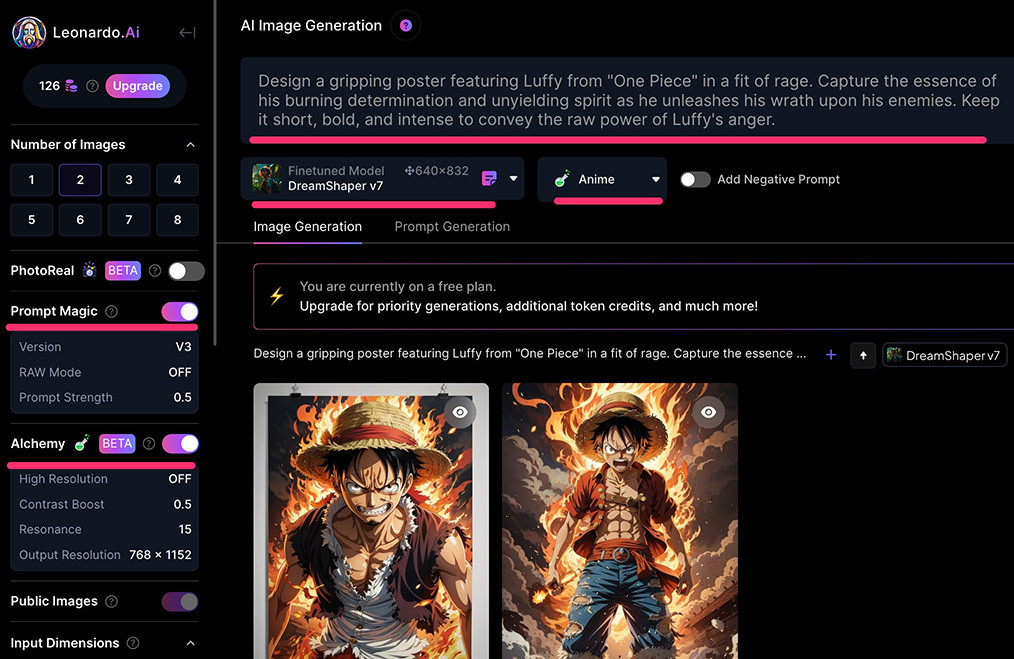Open the Finetuned Model dropdown arrow
This screenshot has height=659, width=1014.
pos(513,178)
